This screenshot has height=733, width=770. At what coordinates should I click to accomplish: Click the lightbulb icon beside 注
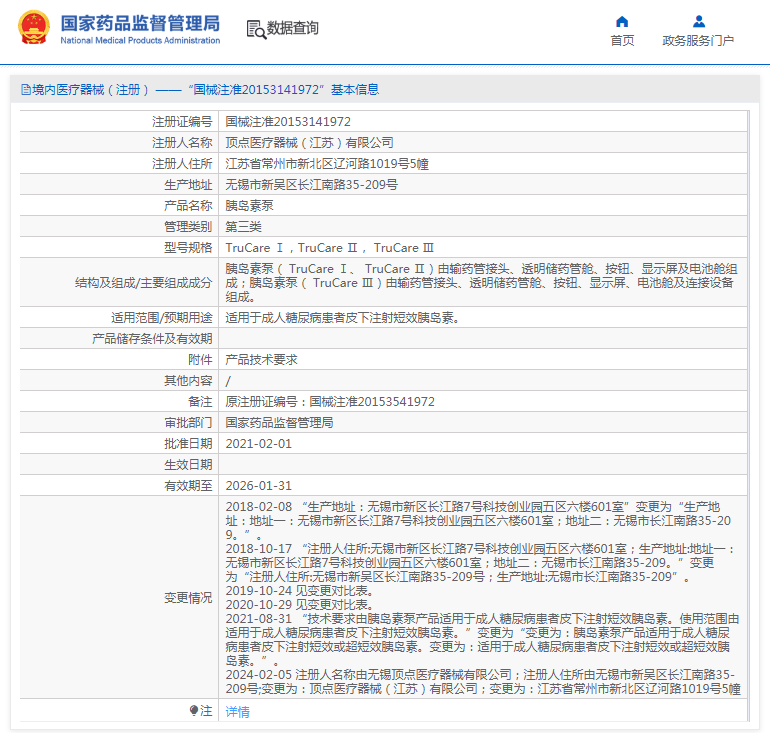coord(194,711)
